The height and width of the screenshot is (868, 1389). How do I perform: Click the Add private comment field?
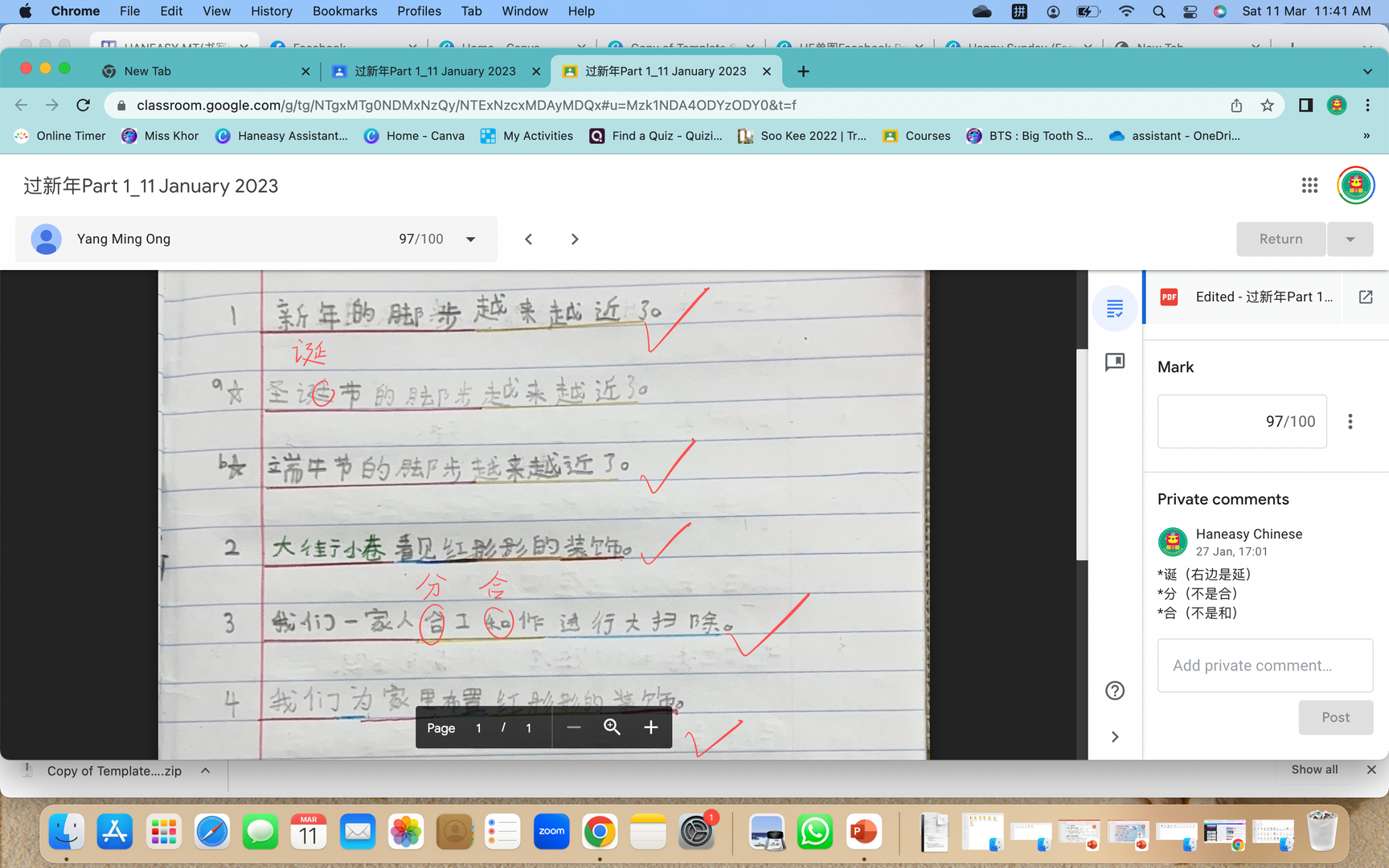pos(1264,665)
